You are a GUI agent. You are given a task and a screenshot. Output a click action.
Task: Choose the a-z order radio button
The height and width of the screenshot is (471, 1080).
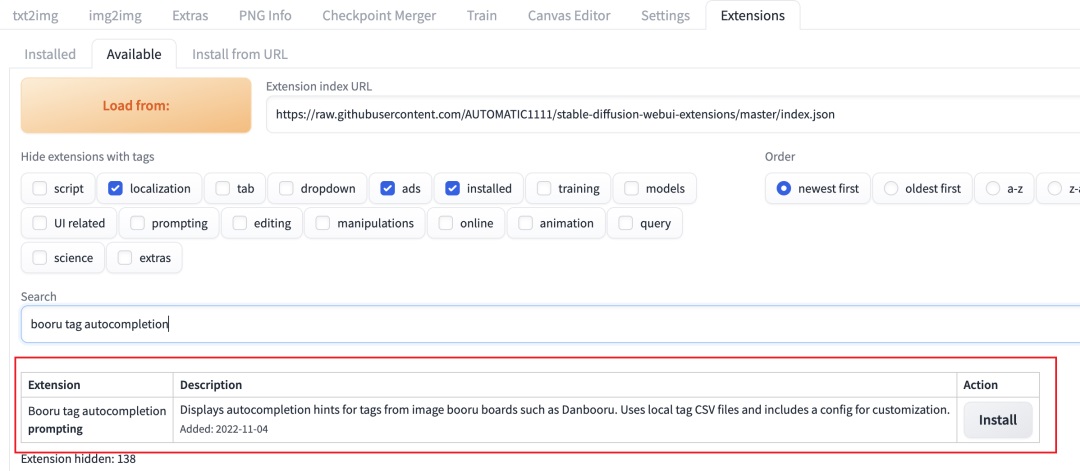point(993,188)
